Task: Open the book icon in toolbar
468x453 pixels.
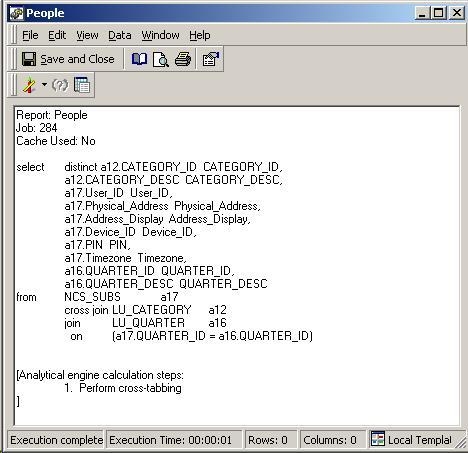Action: click(139, 59)
